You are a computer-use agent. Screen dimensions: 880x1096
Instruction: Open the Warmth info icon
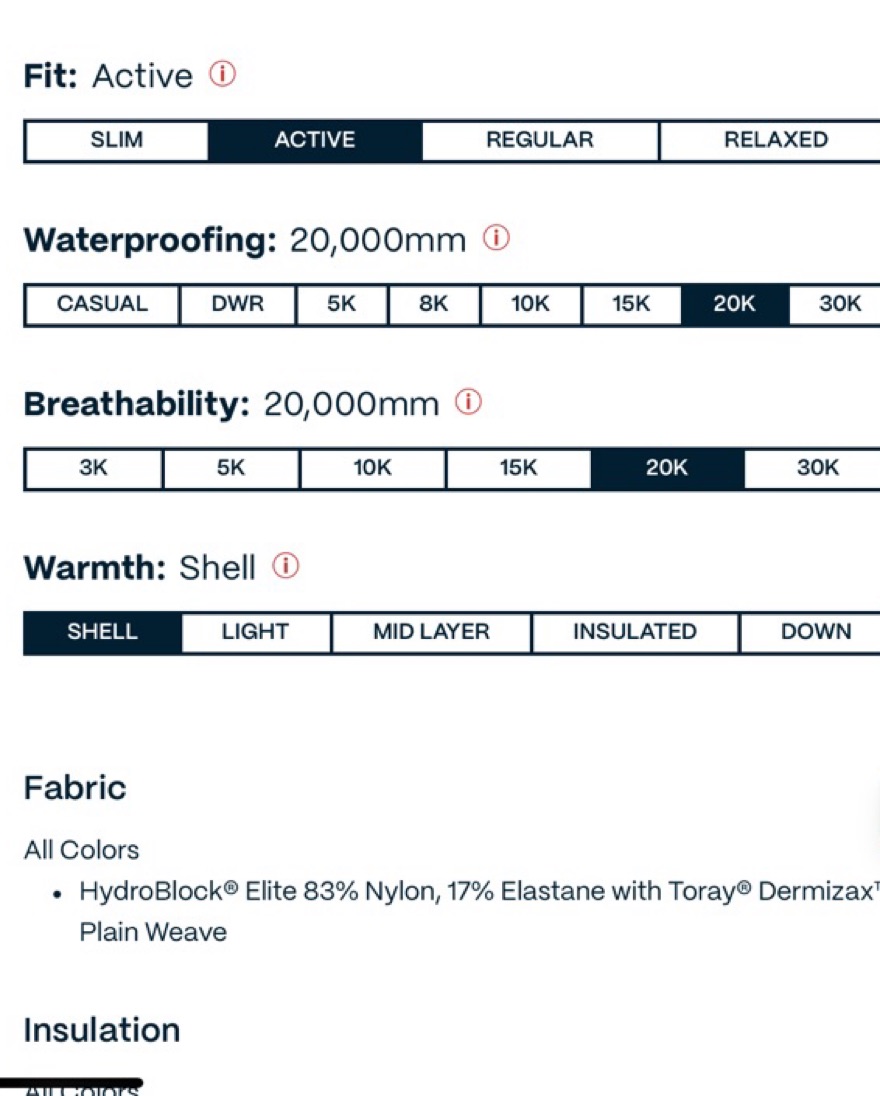coord(285,565)
